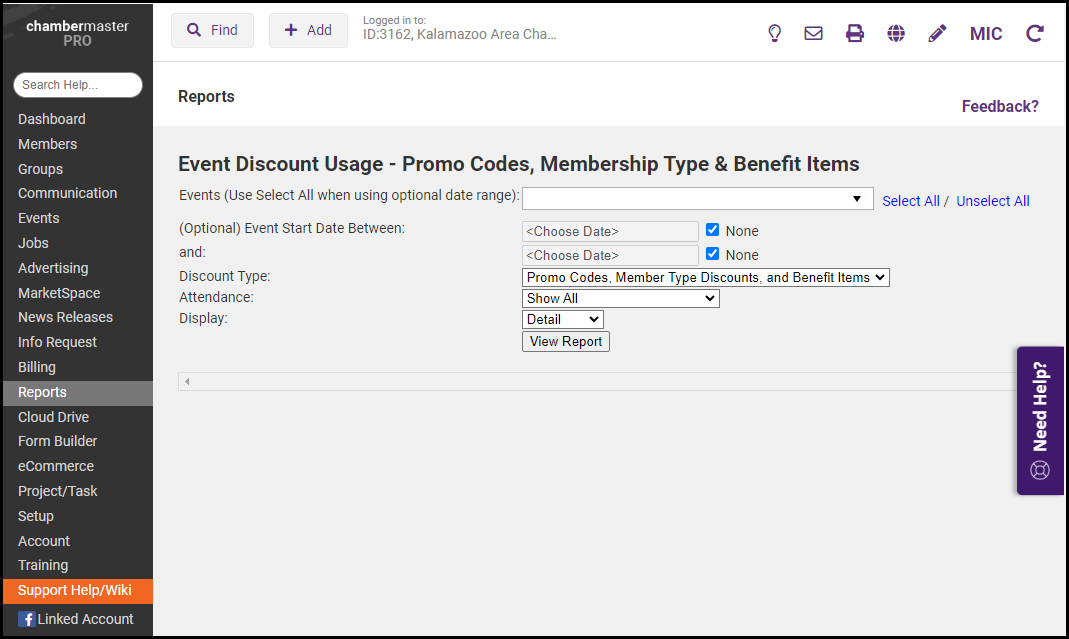Uncheck None for event start date
The height and width of the screenshot is (639, 1069).
pos(713,230)
